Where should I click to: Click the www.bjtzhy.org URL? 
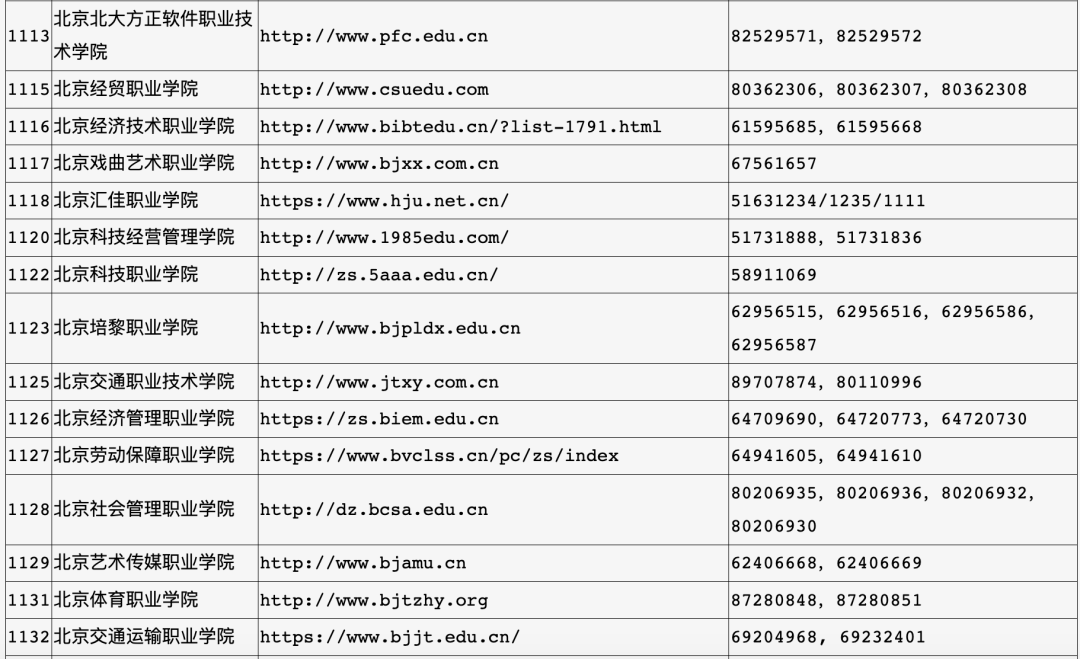coord(374,600)
